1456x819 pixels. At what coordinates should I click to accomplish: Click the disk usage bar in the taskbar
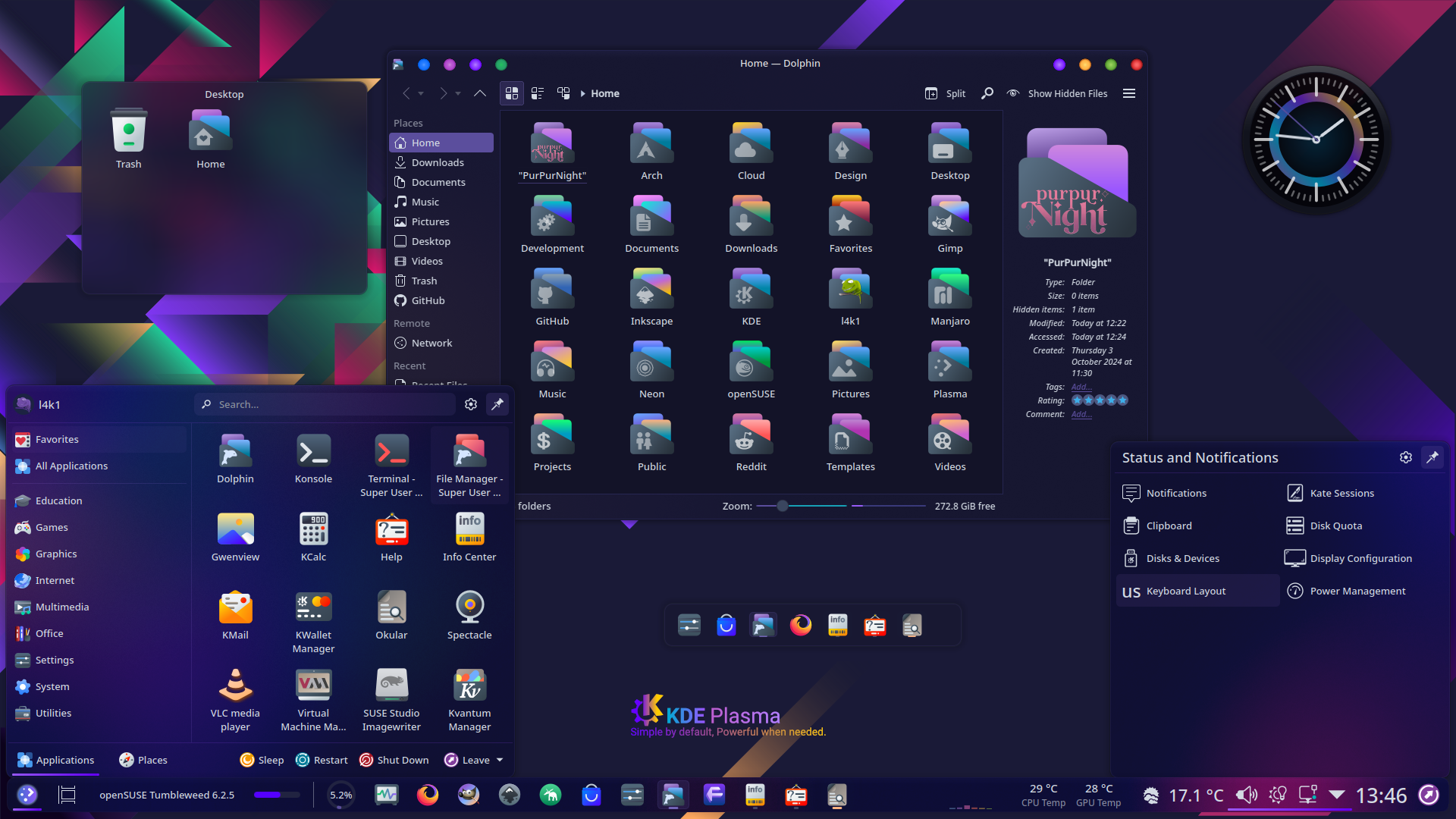point(277,795)
